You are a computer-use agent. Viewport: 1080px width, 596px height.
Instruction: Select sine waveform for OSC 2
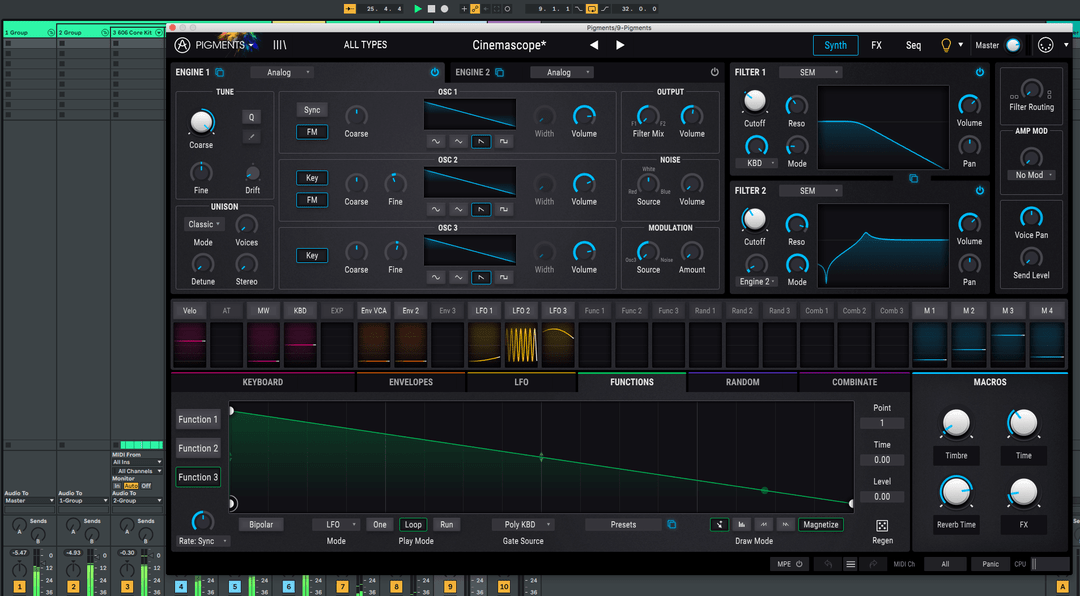(436, 209)
